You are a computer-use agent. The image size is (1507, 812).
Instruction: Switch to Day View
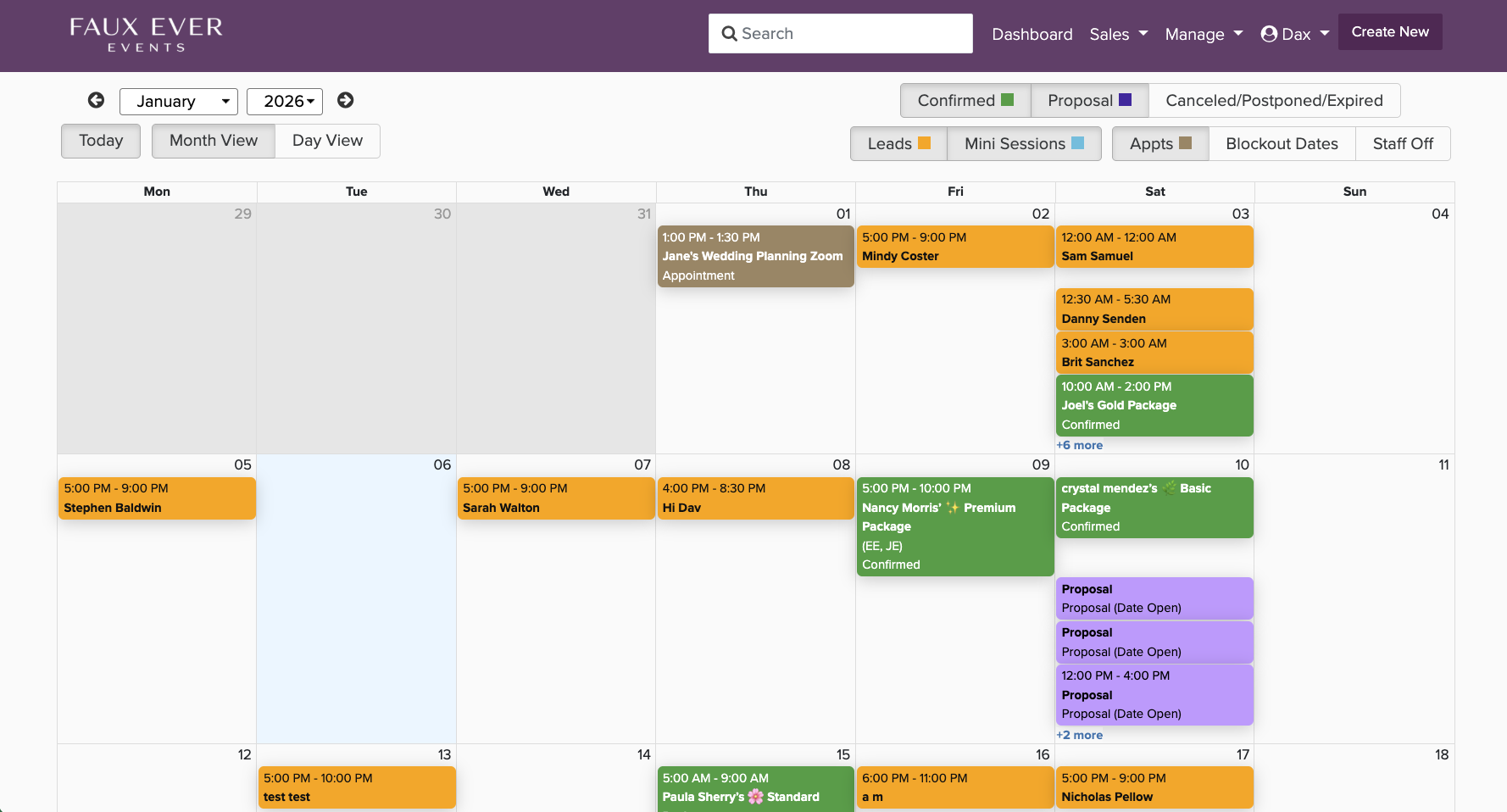coord(327,141)
